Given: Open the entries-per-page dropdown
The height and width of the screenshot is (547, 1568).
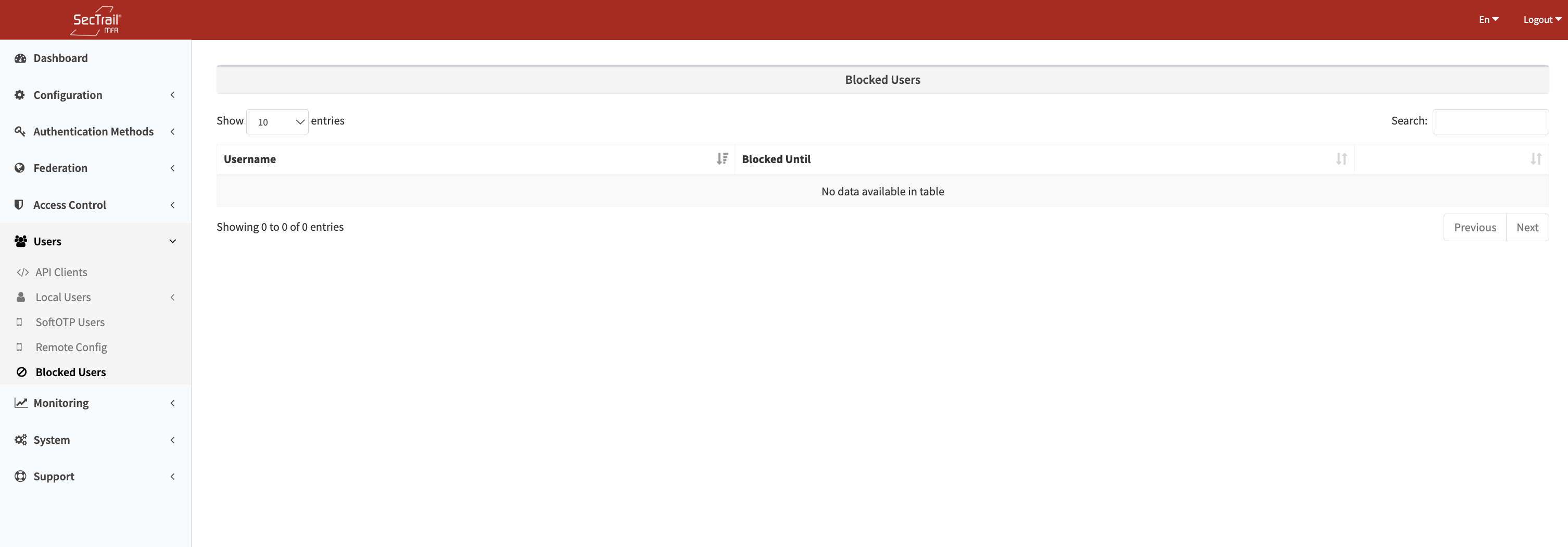Looking at the screenshot, I should click(x=277, y=122).
